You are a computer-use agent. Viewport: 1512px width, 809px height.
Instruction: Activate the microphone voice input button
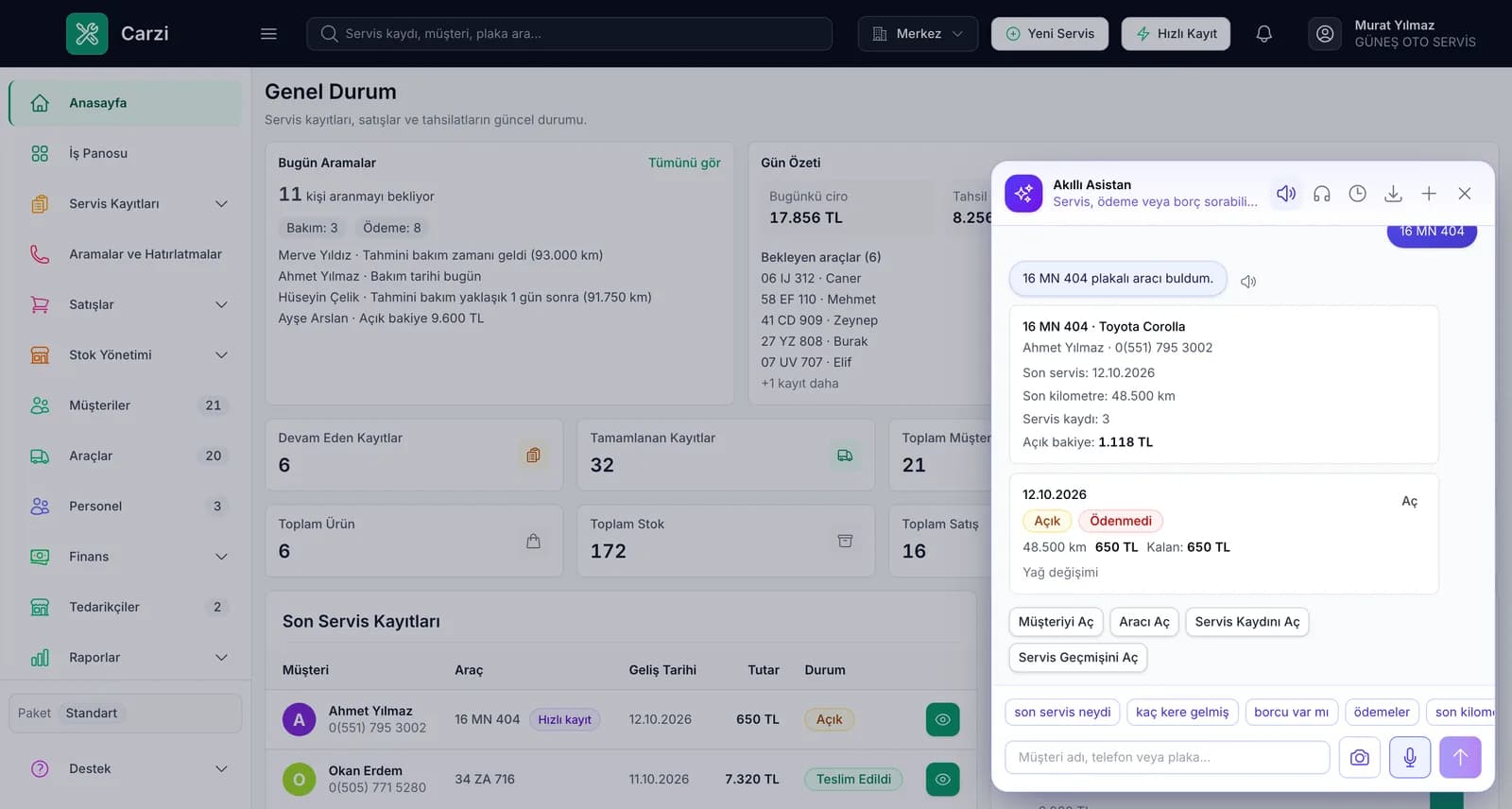[x=1410, y=757]
